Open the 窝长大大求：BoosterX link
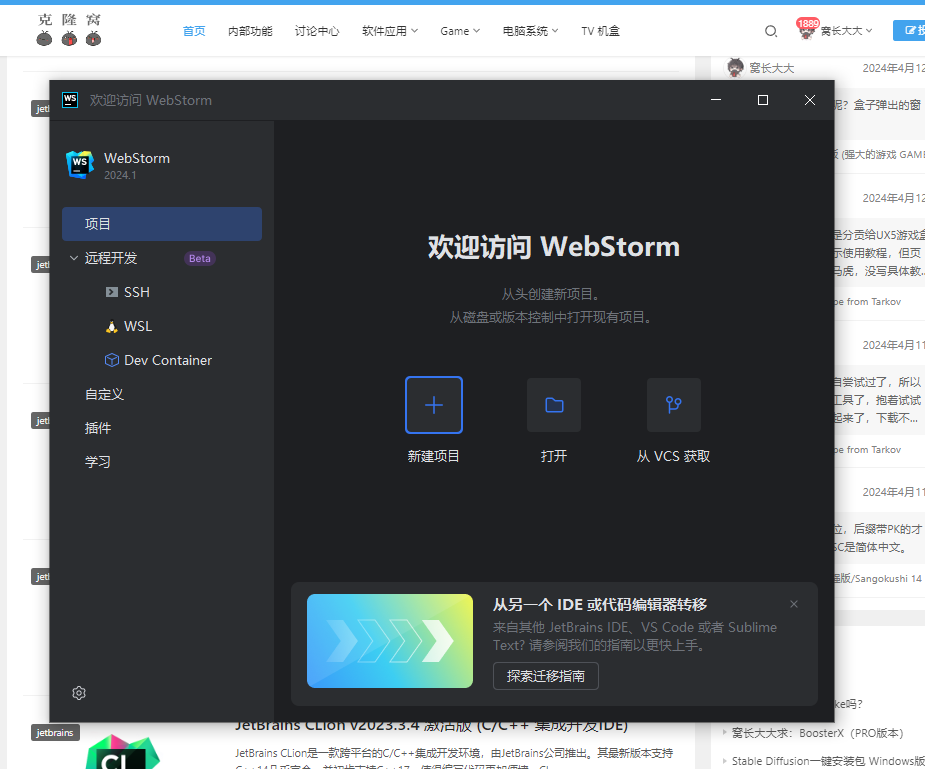The width and height of the screenshot is (925, 769). tap(818, 733)
